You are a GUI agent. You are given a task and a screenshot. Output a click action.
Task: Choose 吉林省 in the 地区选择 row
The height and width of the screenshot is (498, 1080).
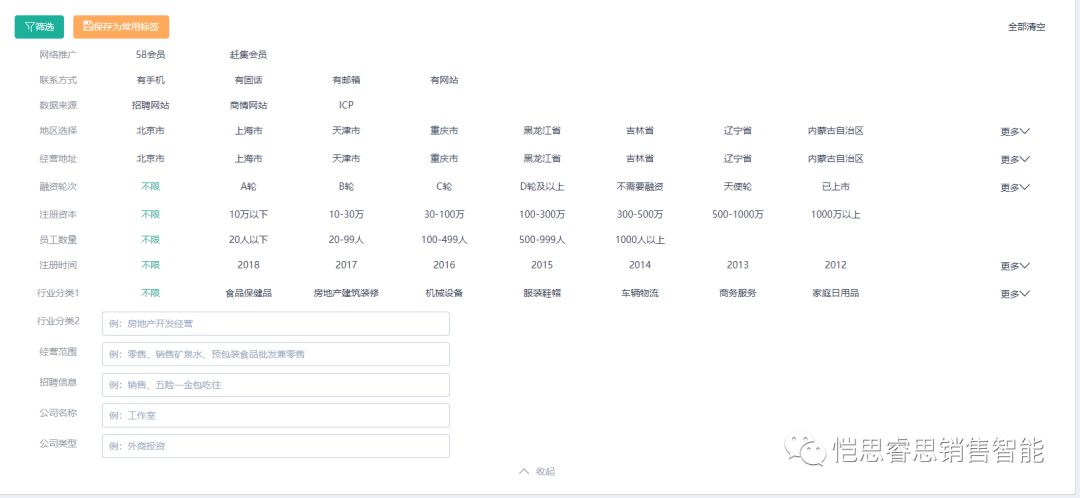coord(640,130)
